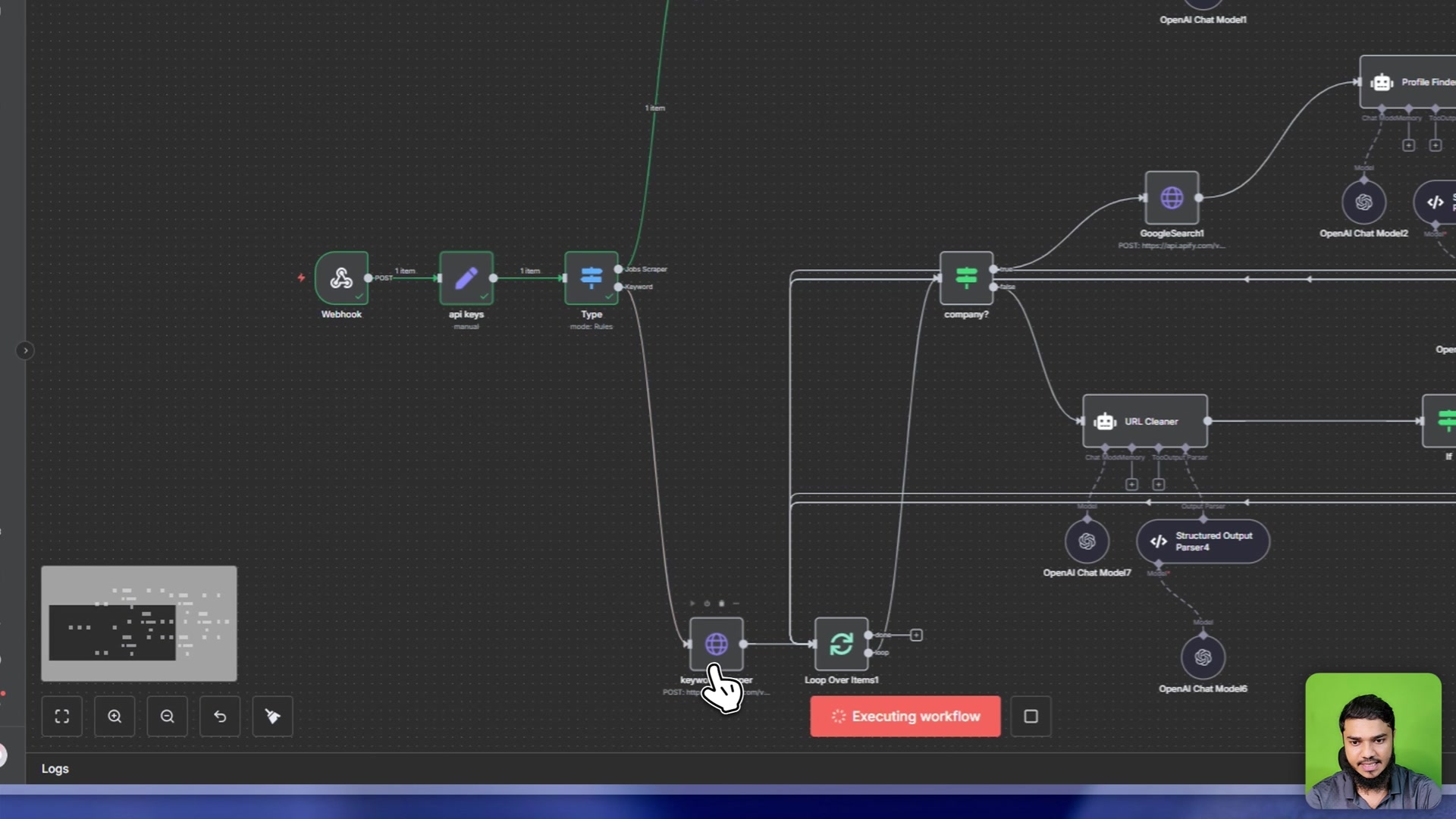Open the Type switch node
1456x819 pixels.
[591, 278]
